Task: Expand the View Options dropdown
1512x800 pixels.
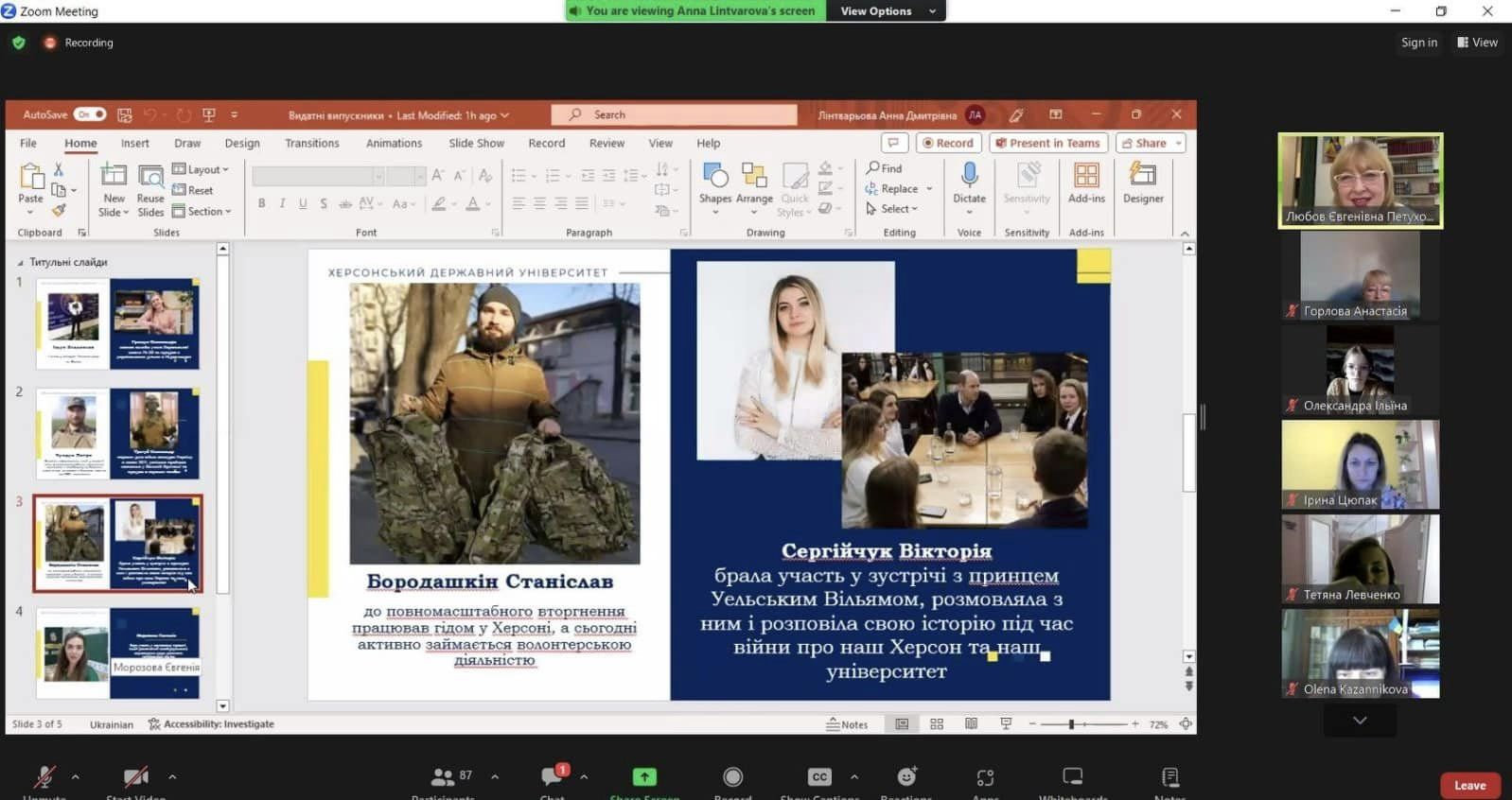Action: (x=888, y=11)
